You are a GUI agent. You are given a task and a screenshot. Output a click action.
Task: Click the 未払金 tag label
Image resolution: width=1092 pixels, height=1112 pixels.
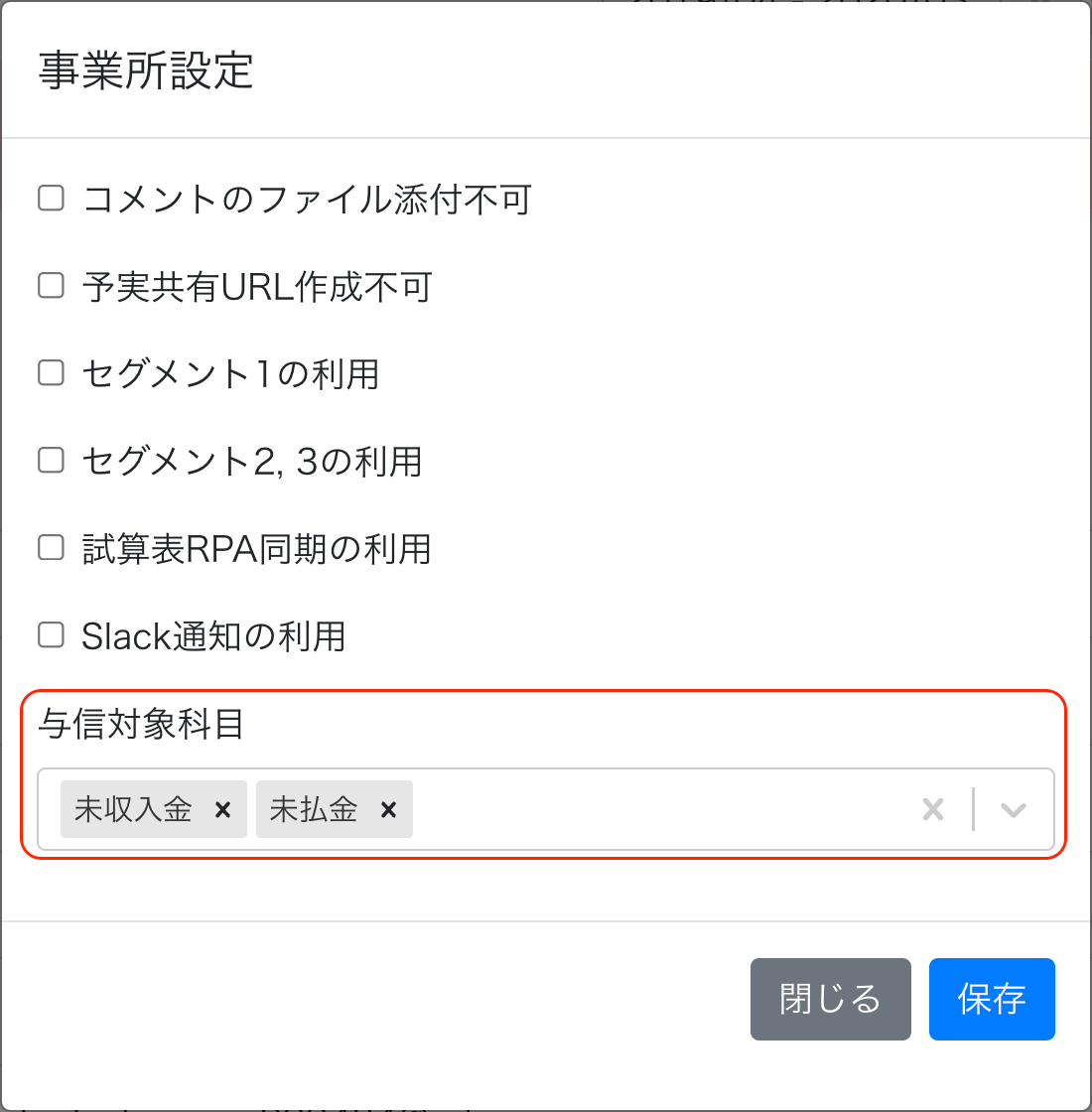[x=314, y=809]
